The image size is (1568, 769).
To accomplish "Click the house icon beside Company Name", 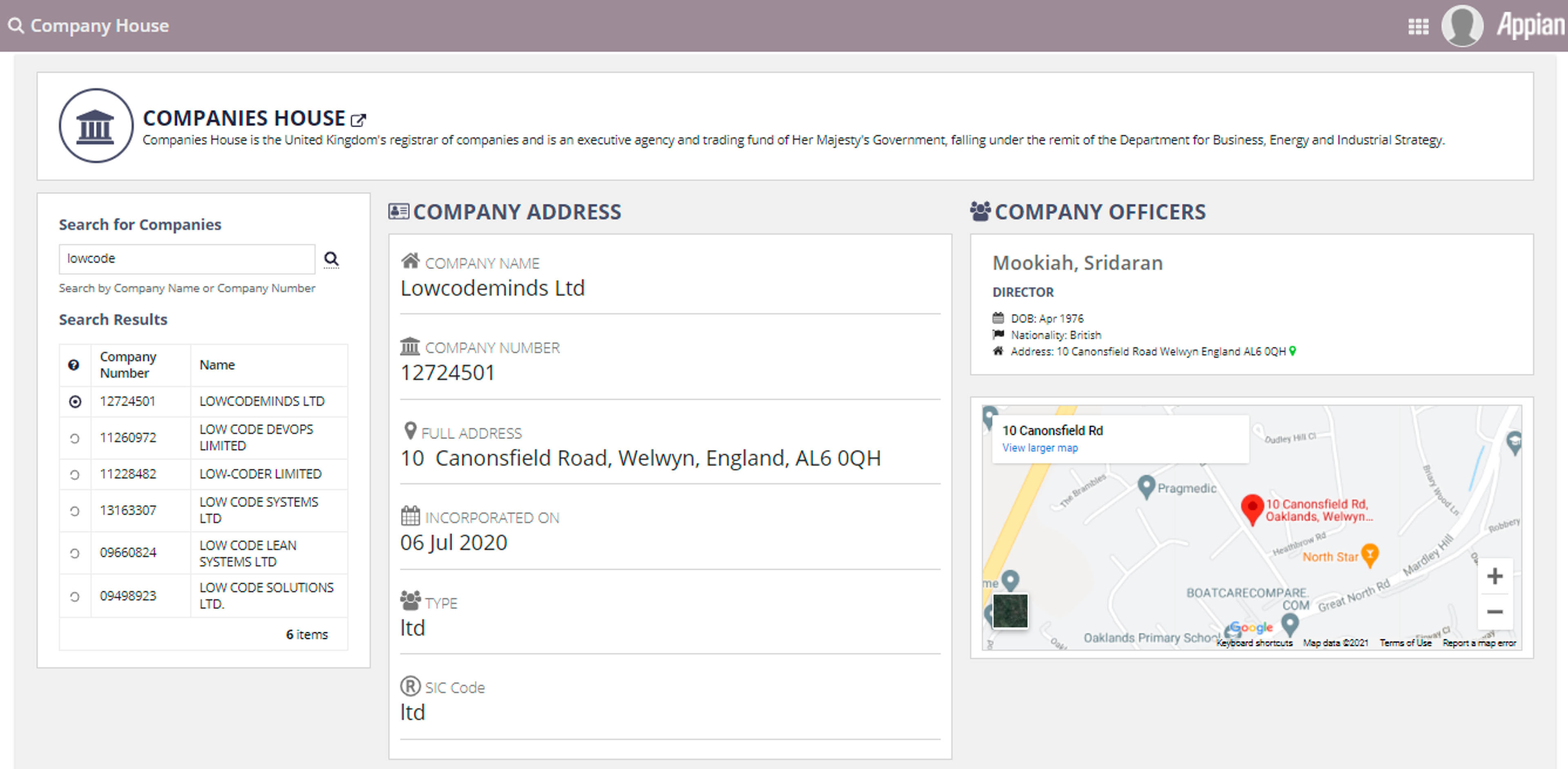I will click(410, 261).
